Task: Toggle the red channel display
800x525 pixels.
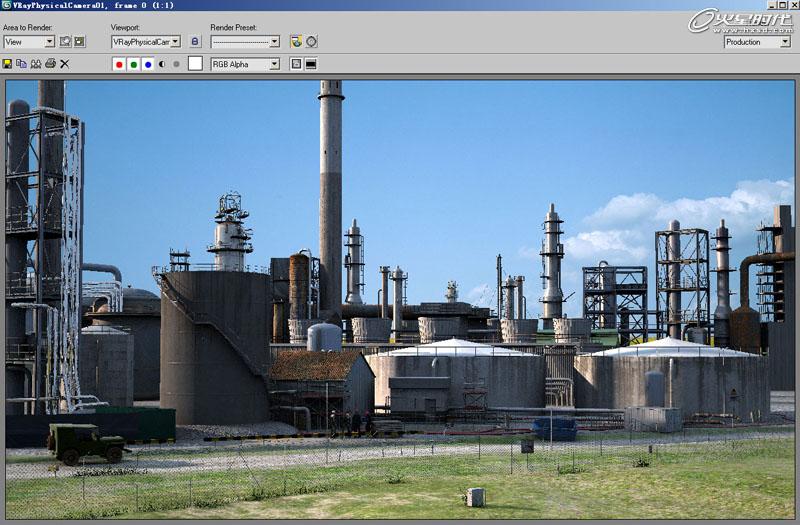Action: tap(119, 64)
